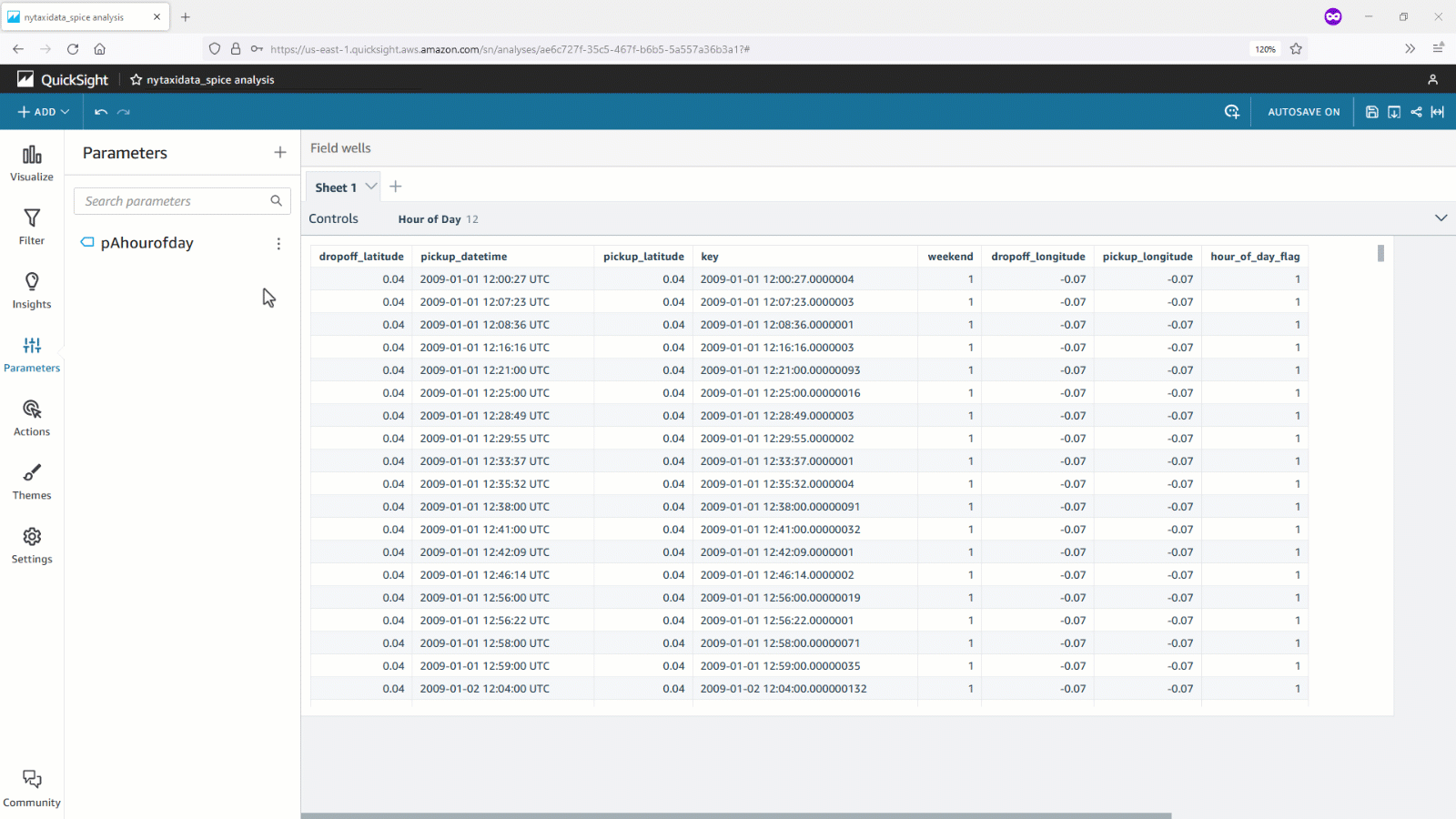This screenshot has height=819, width=1456.
Task: Open pAhourofday parameter options menu
Action: (x=278, y=243)
